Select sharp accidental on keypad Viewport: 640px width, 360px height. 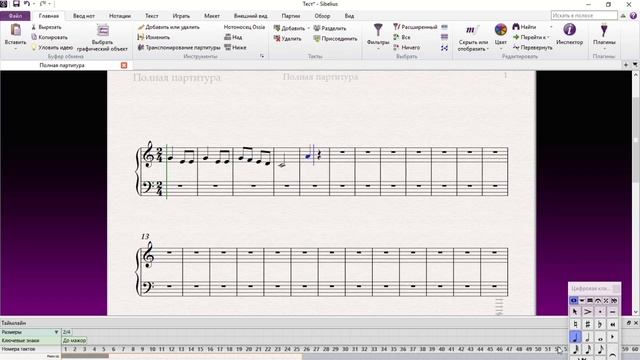pyautogui.click(x=587, y=324)
